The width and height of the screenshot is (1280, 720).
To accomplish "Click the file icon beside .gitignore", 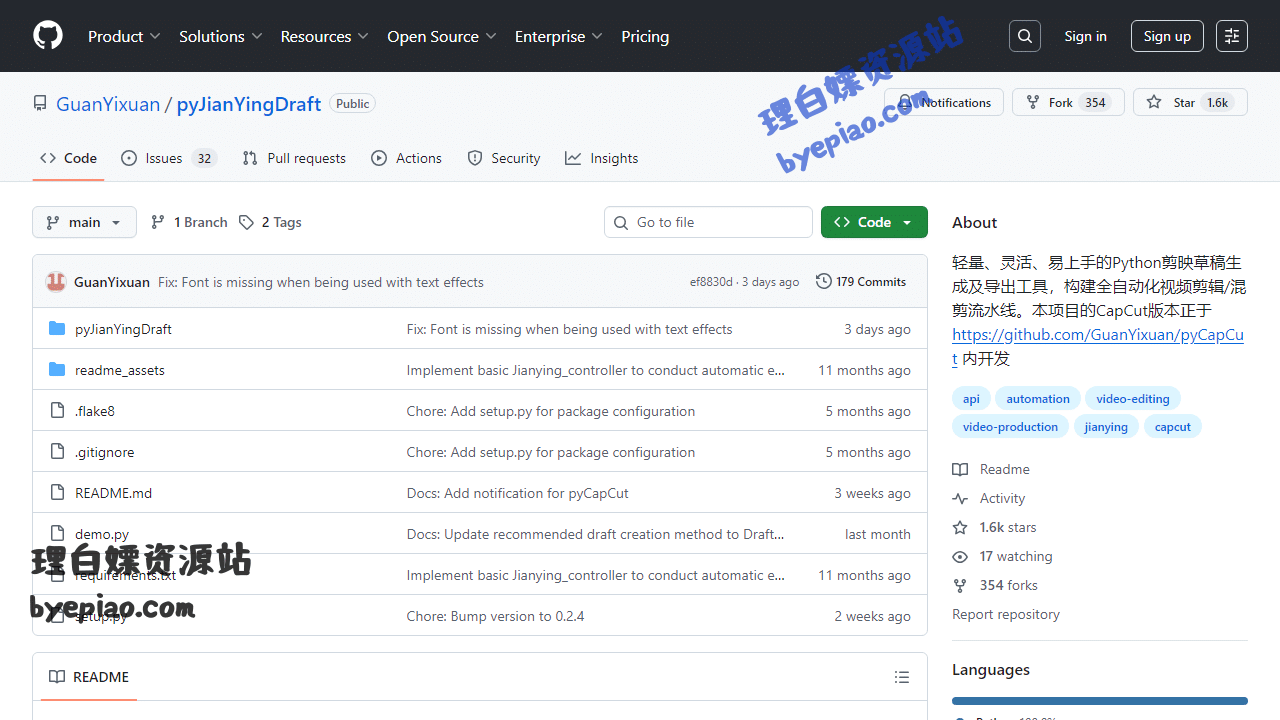I will tap(57, 452).
